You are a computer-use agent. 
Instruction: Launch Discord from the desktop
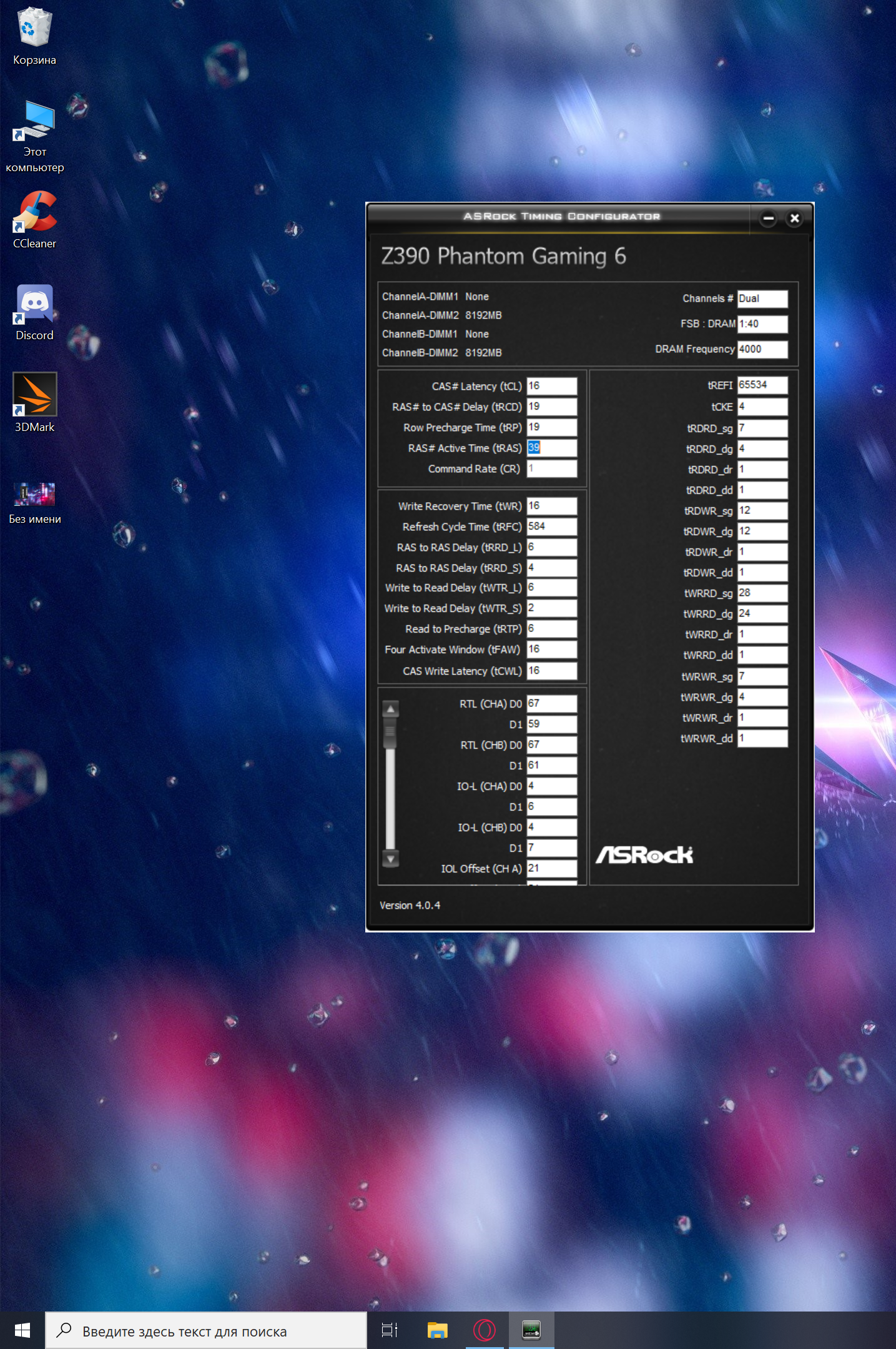click(x=34, y=312)
